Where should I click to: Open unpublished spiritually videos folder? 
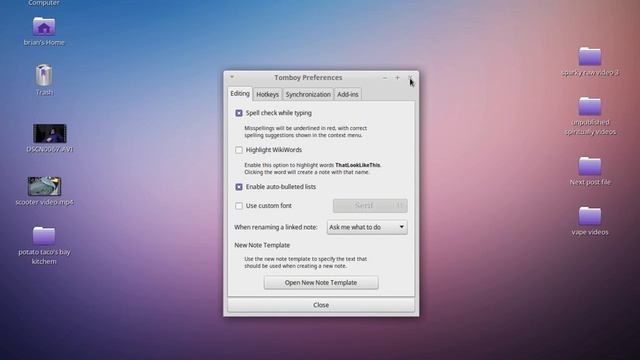(590, 106)
